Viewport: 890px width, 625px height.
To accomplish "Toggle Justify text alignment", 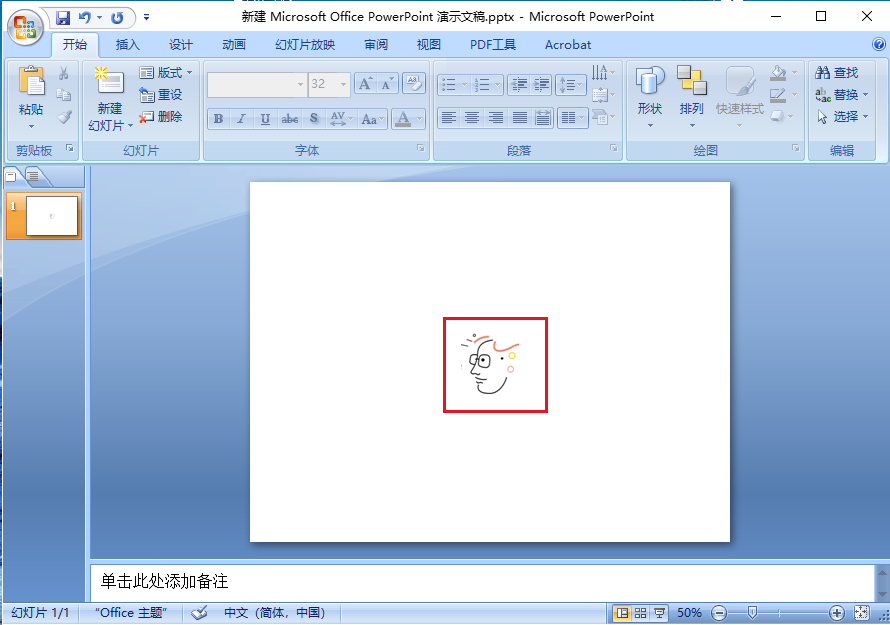I will 519,118.
